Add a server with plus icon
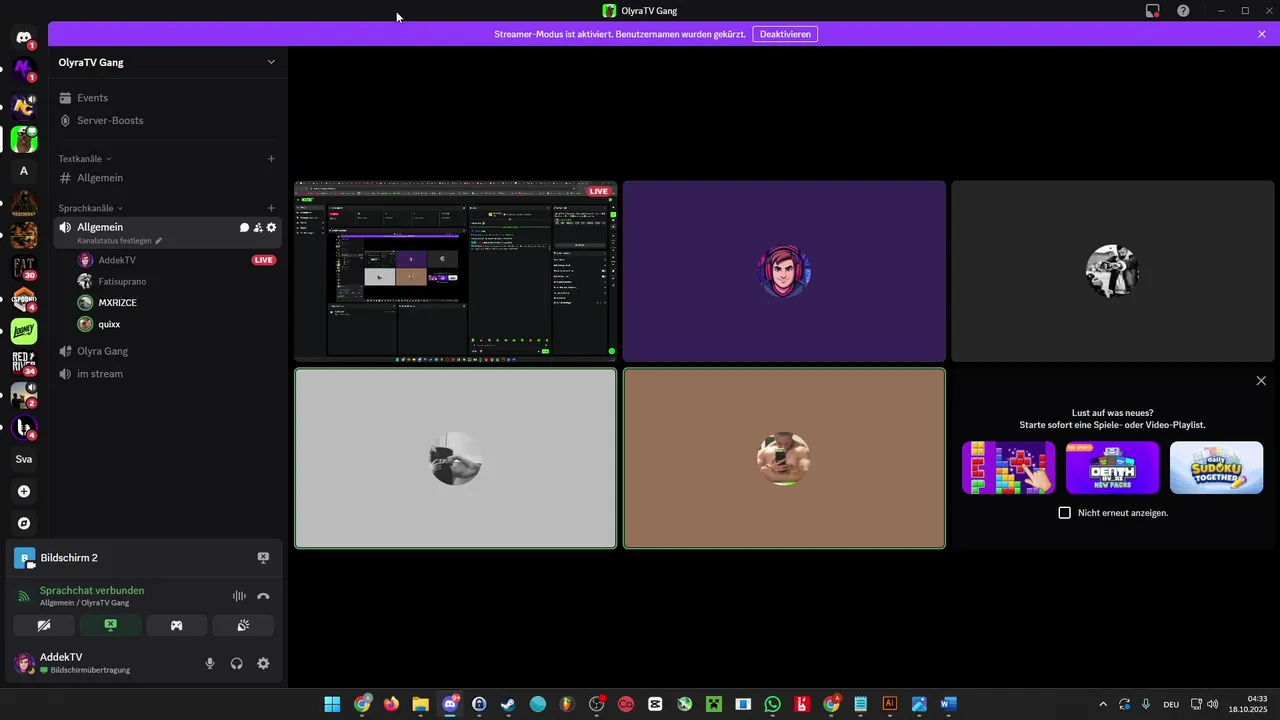Image resolution: width=1280 pixels, height=720 pixels. (x=24, y=491)
